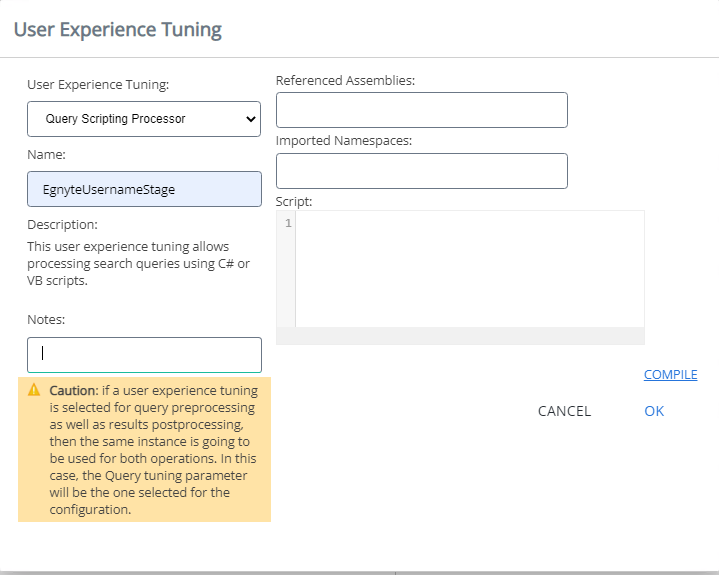Click the script editor horizontal scrollbar
Screen dimensions: 719x575
coord(460,336)
